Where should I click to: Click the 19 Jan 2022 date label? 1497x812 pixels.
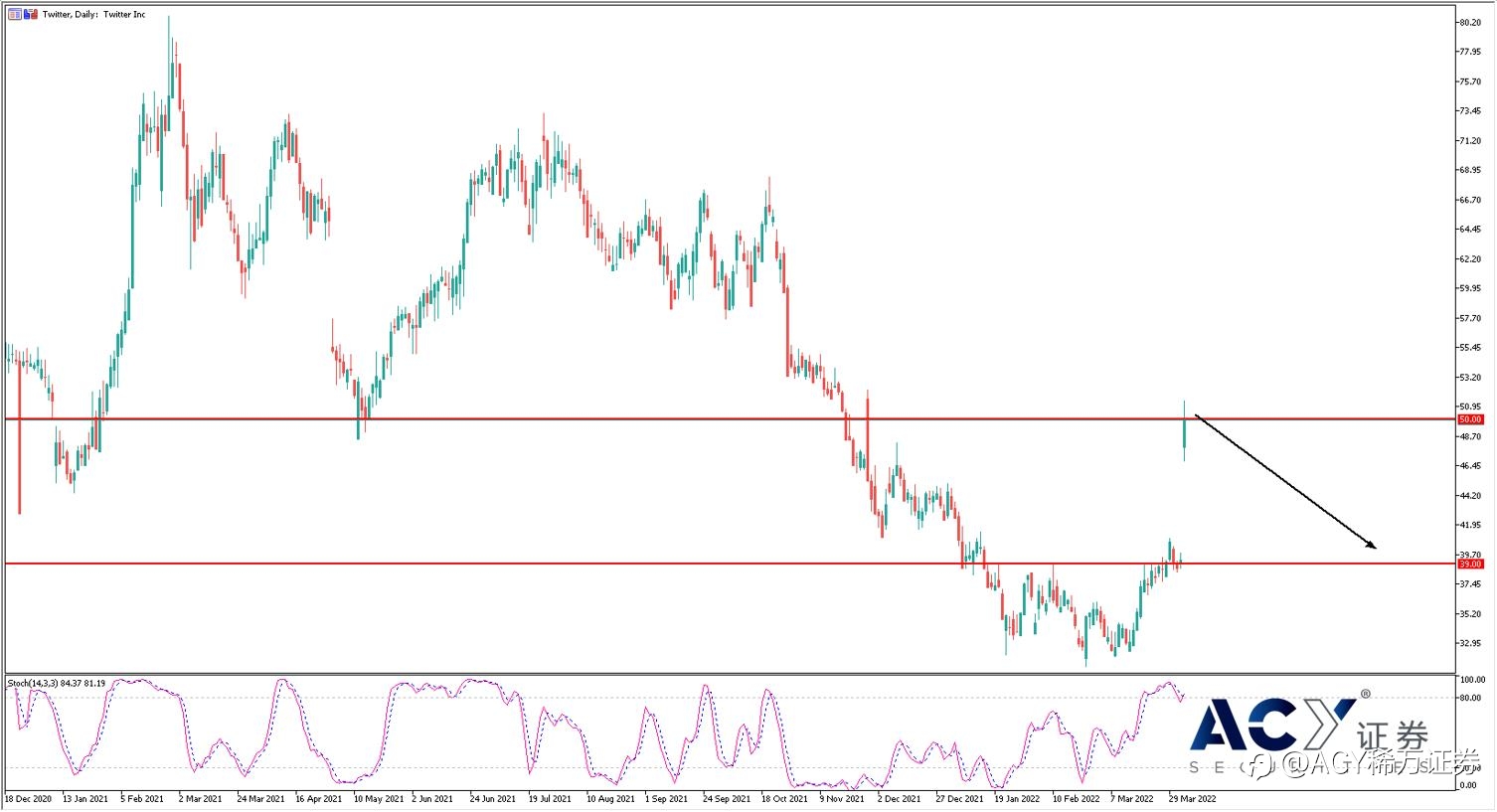coord(1017,798)
